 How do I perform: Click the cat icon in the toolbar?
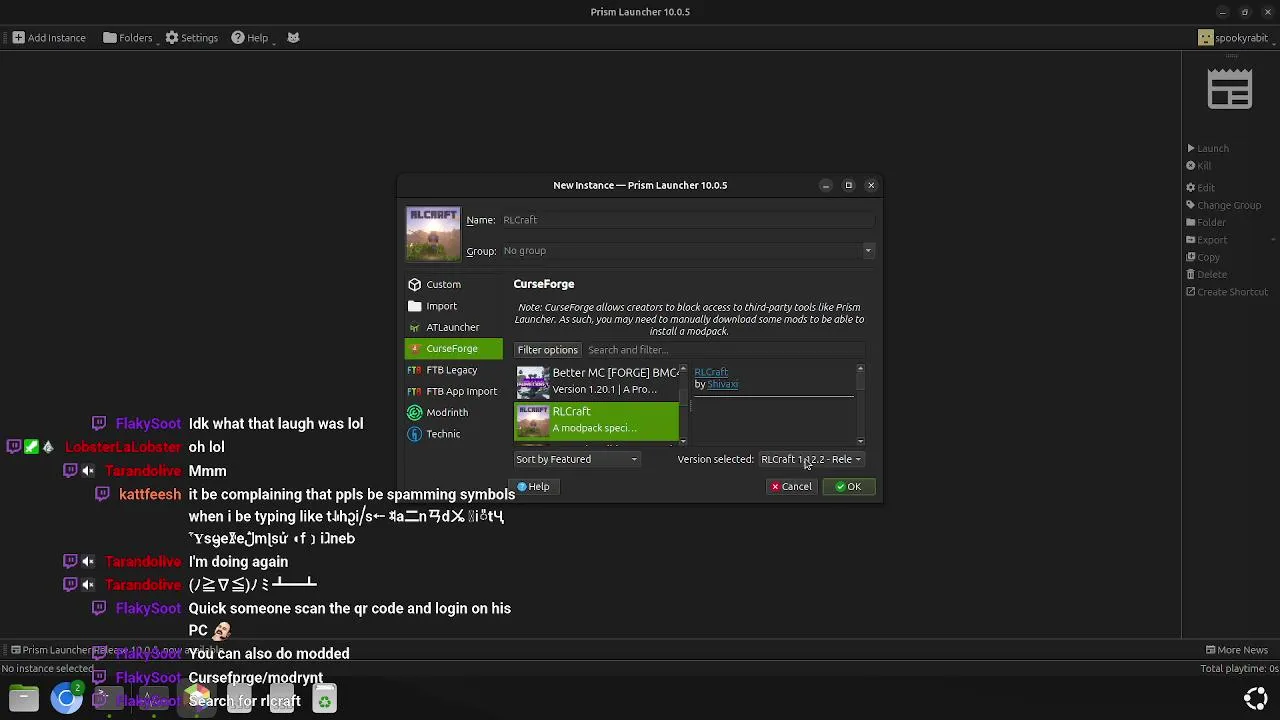click(293, 38)
